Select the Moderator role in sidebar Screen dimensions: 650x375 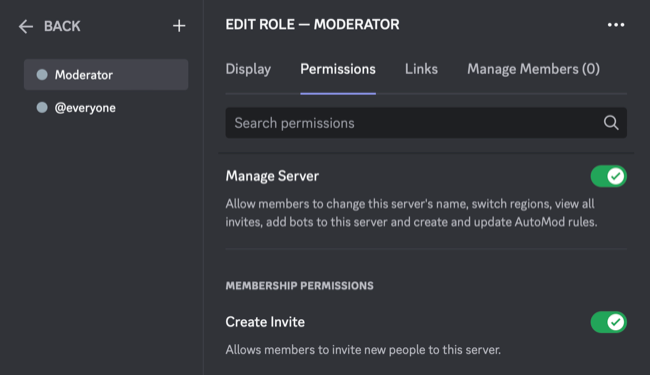[106, 75]
